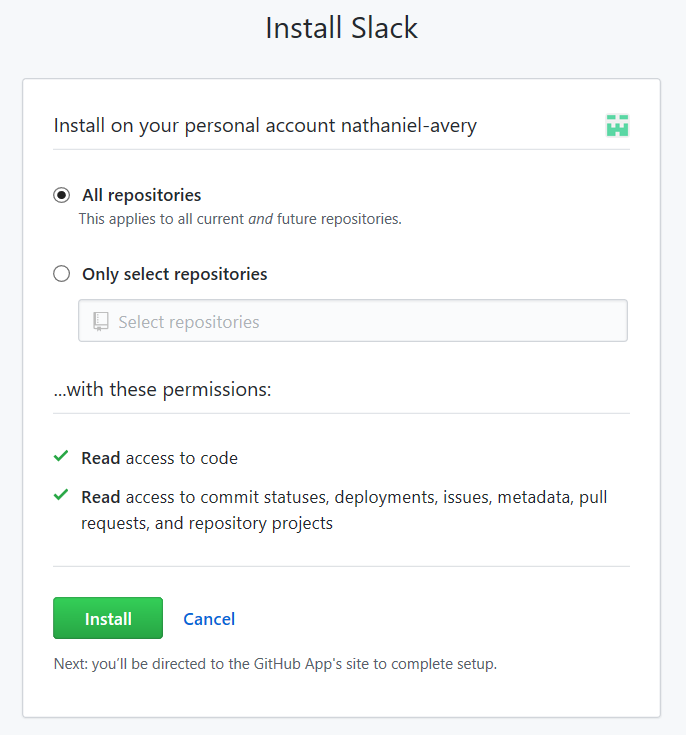Choose the Only select repositories radio

61,274
